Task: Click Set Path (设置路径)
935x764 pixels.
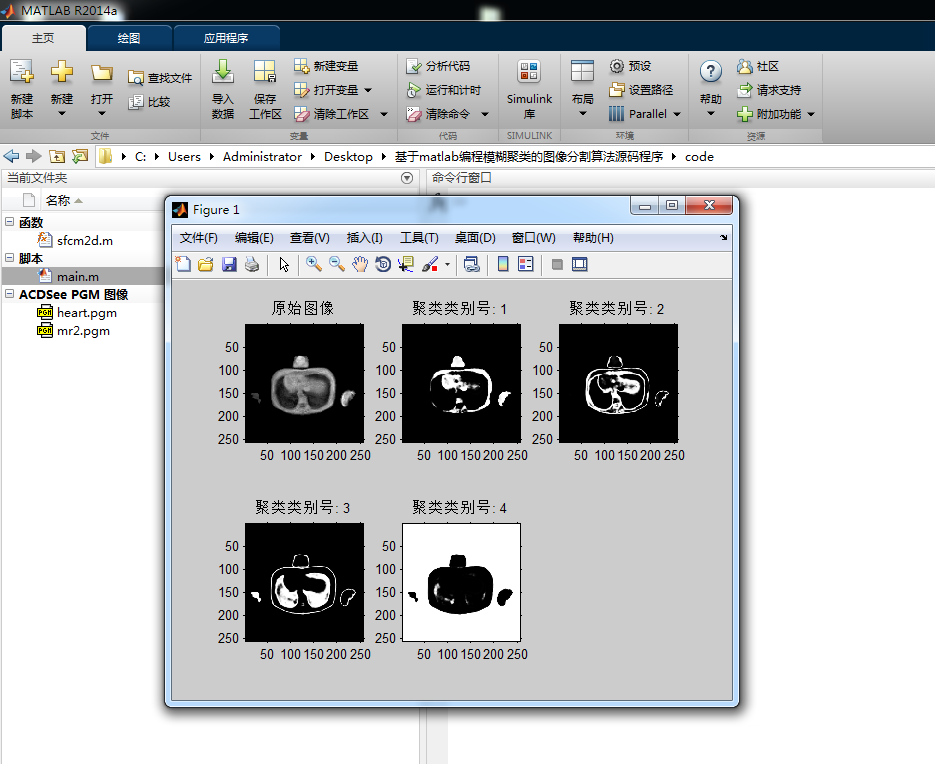Action: [641, 90]
